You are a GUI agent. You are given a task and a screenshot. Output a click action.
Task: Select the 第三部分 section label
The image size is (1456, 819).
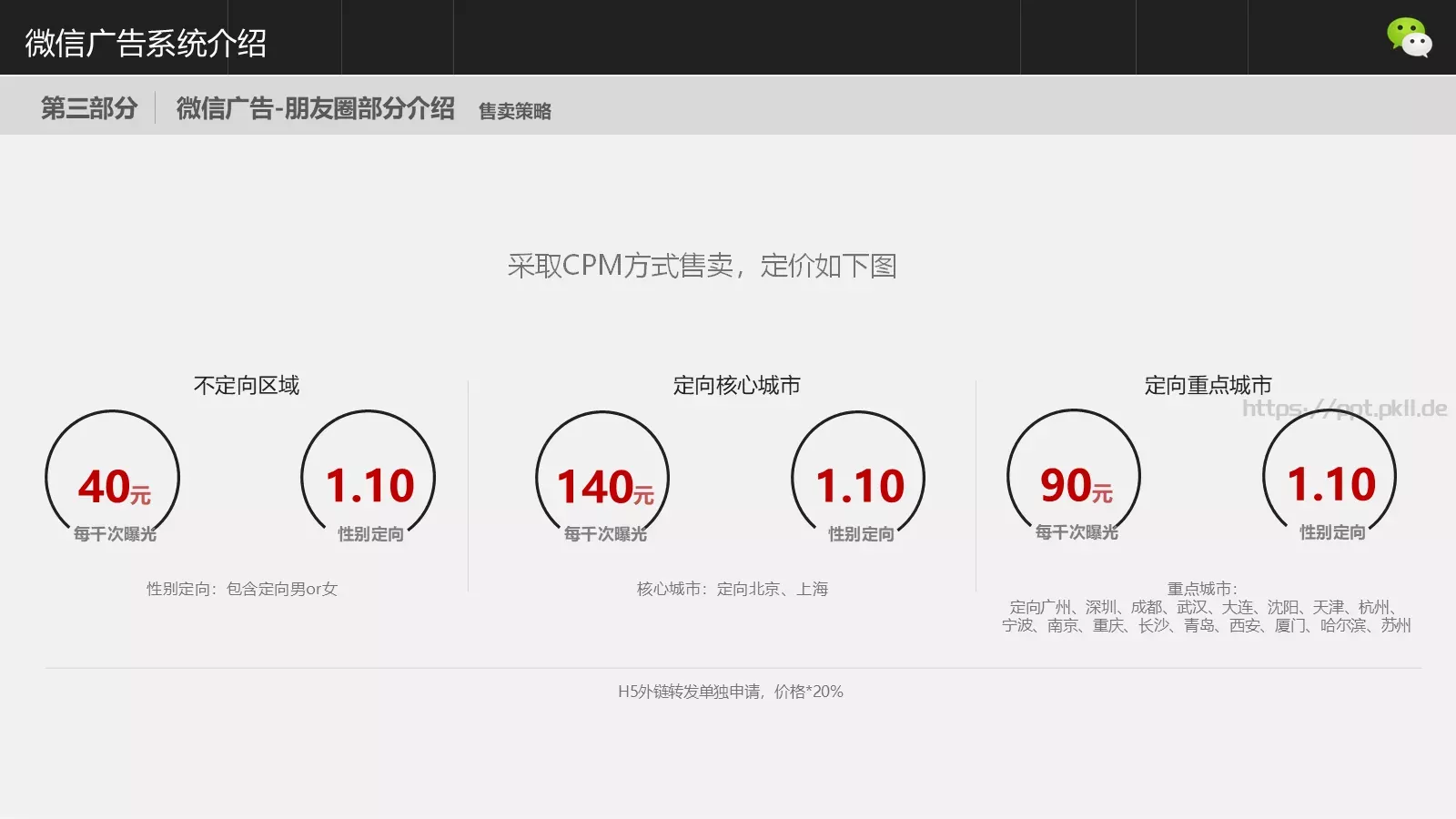coord(89,108)
